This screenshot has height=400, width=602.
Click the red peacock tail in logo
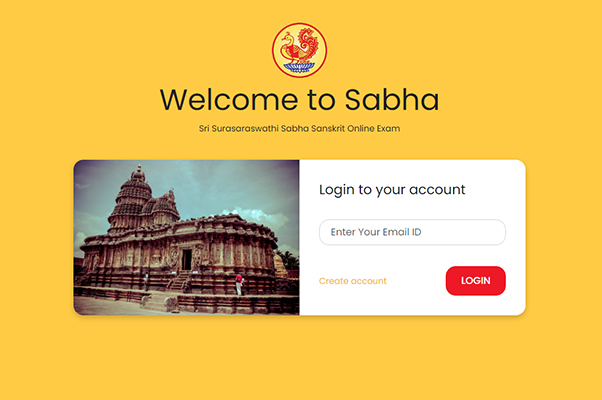coord(309,44)
